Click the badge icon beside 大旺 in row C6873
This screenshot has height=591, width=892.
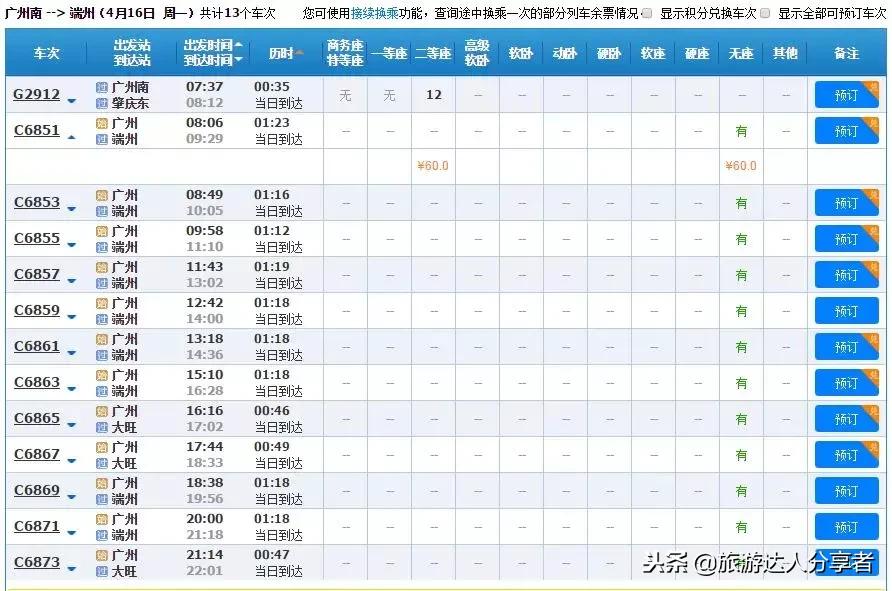(101, 569)
